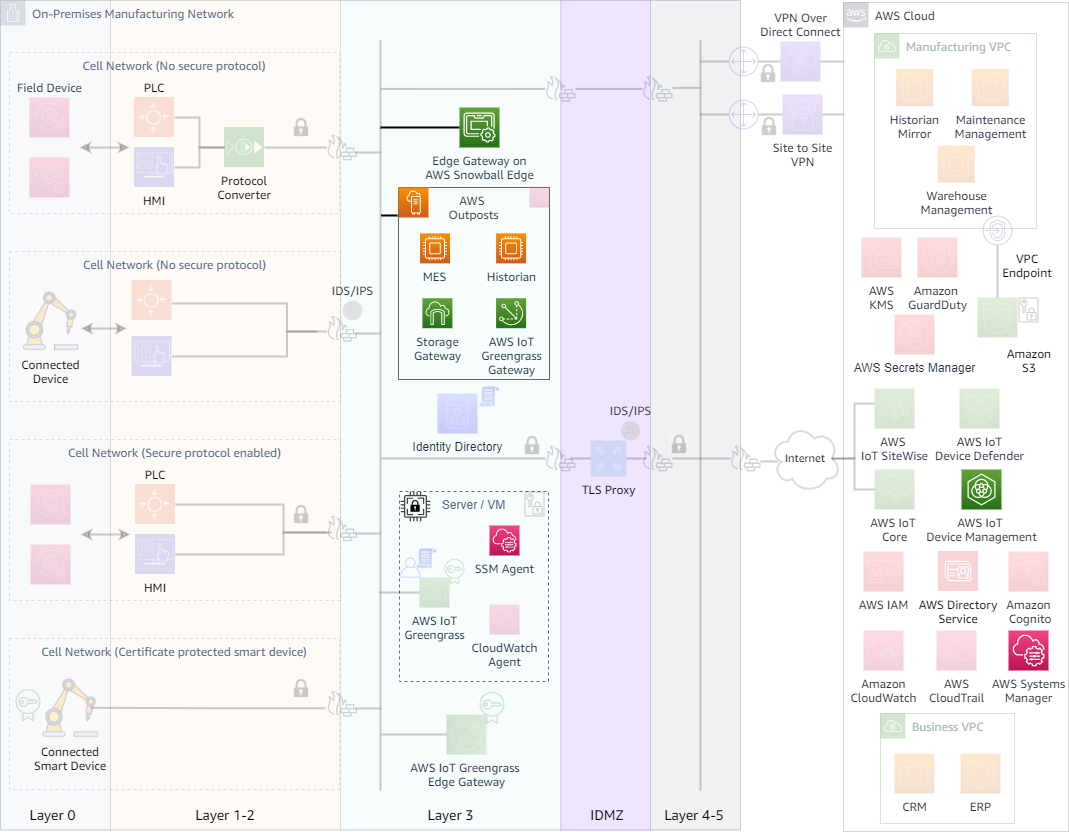
Task: Click the On-Premises Manufacturing Network building icon
Action: pos(13,14)
